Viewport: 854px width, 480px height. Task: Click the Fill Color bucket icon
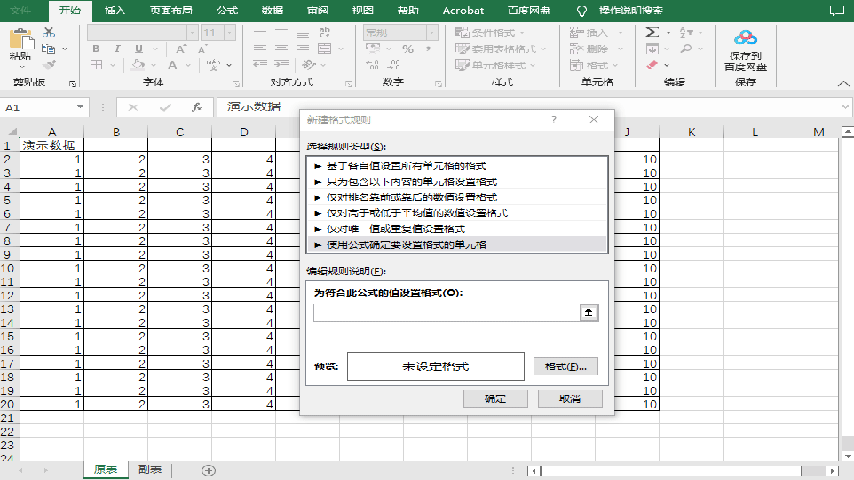(138, 65)
